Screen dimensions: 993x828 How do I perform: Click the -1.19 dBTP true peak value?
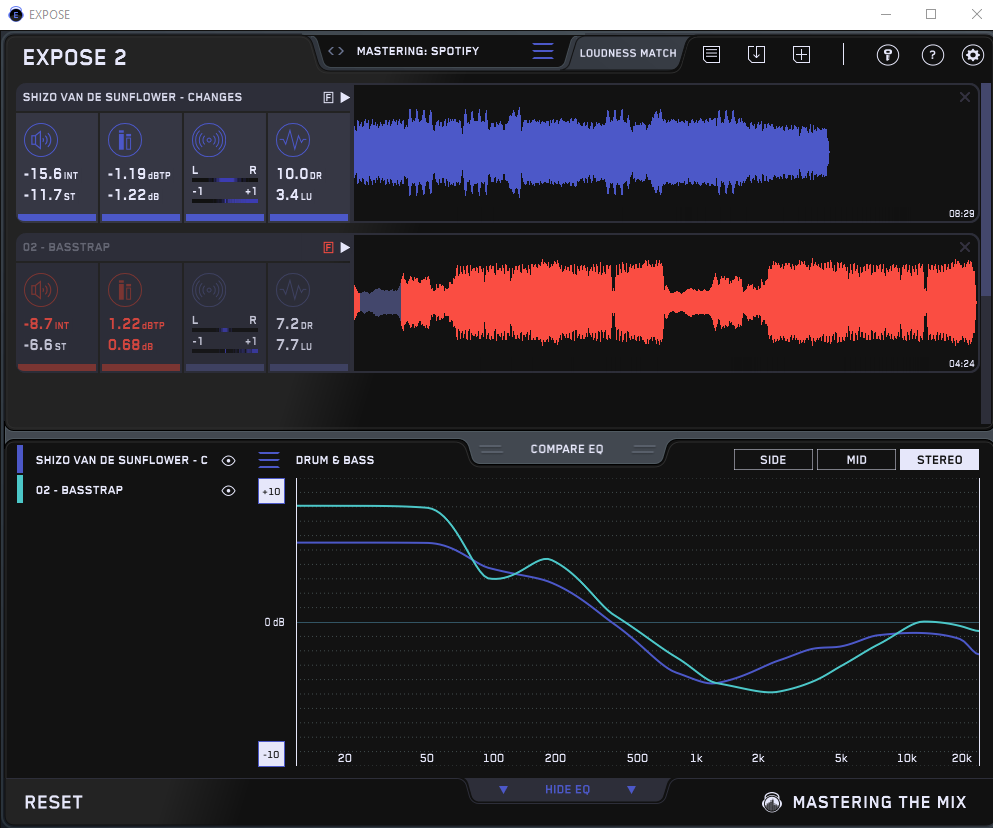tap(139, 174)
